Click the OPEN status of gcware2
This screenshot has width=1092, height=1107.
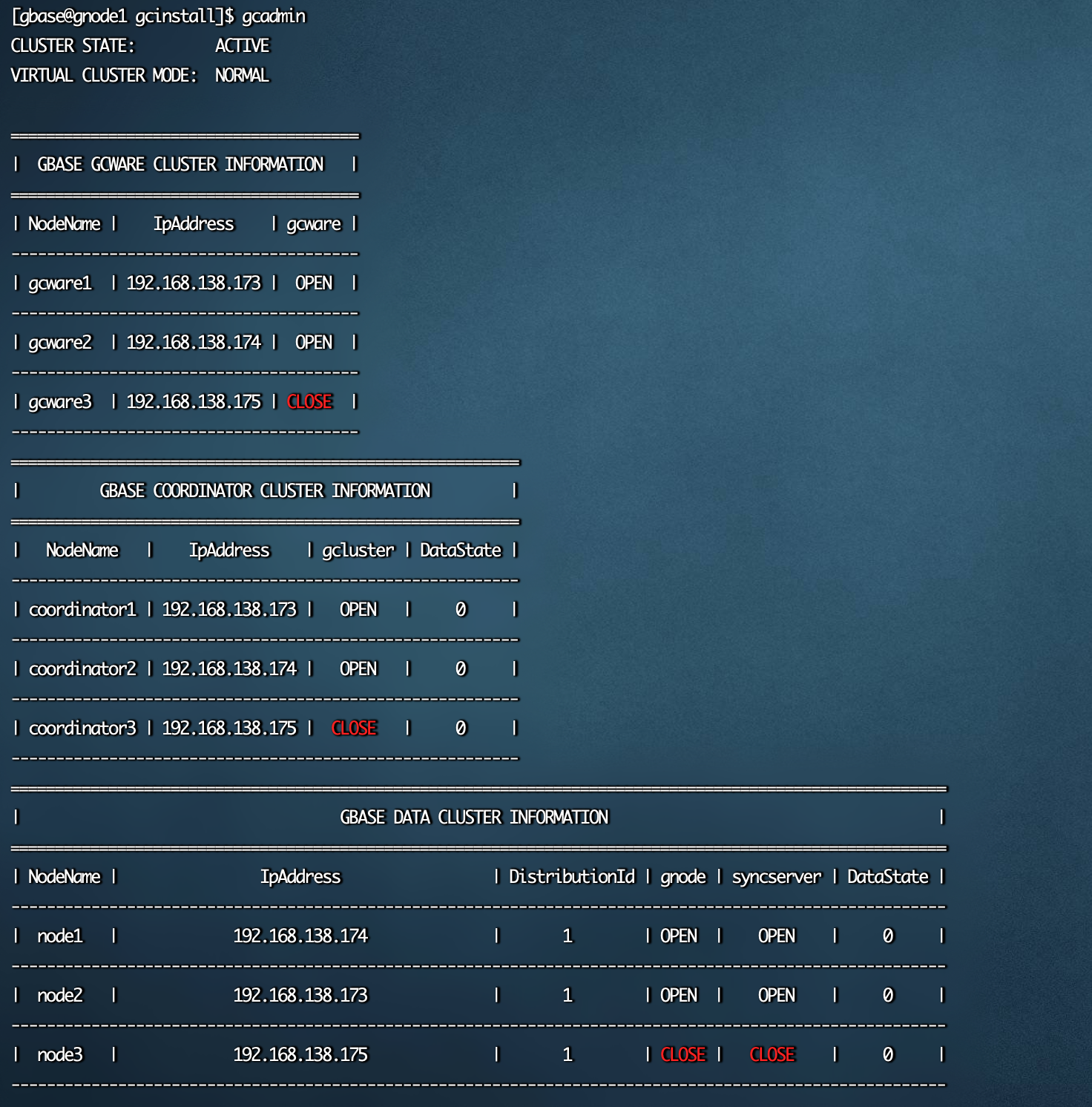(314, 343)
